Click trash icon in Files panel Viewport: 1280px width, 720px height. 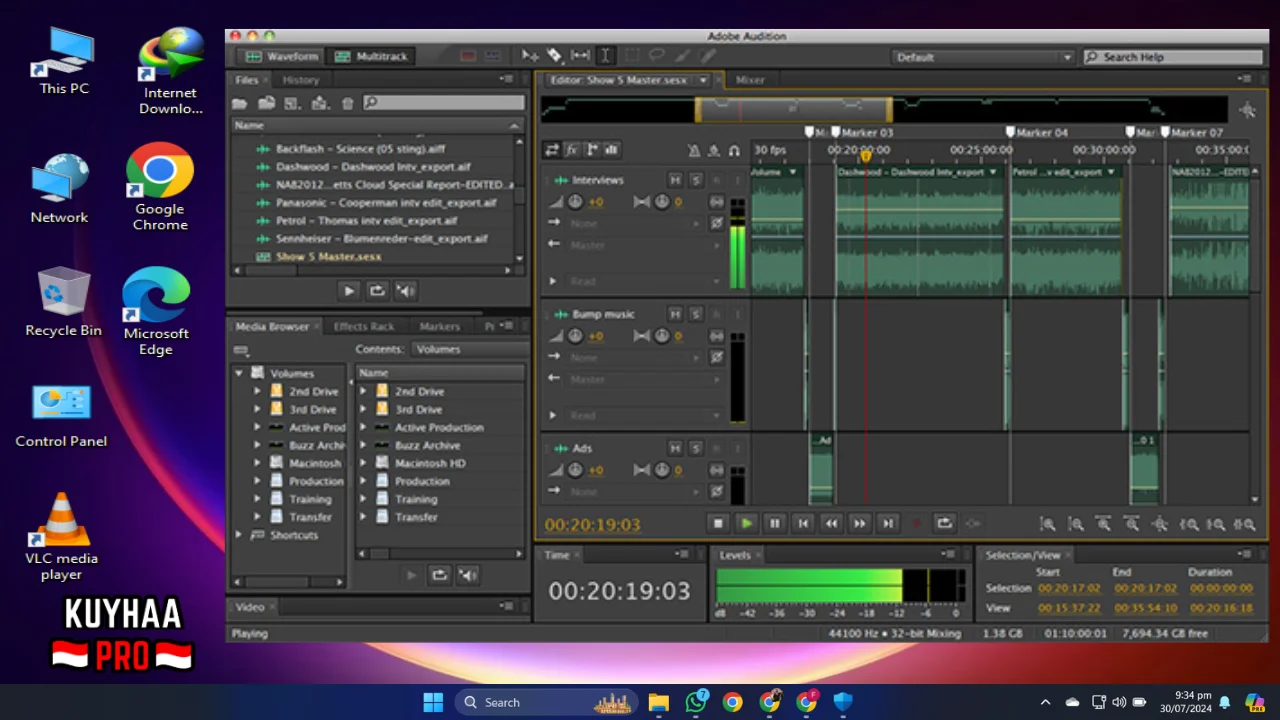(x=347, y=103)
